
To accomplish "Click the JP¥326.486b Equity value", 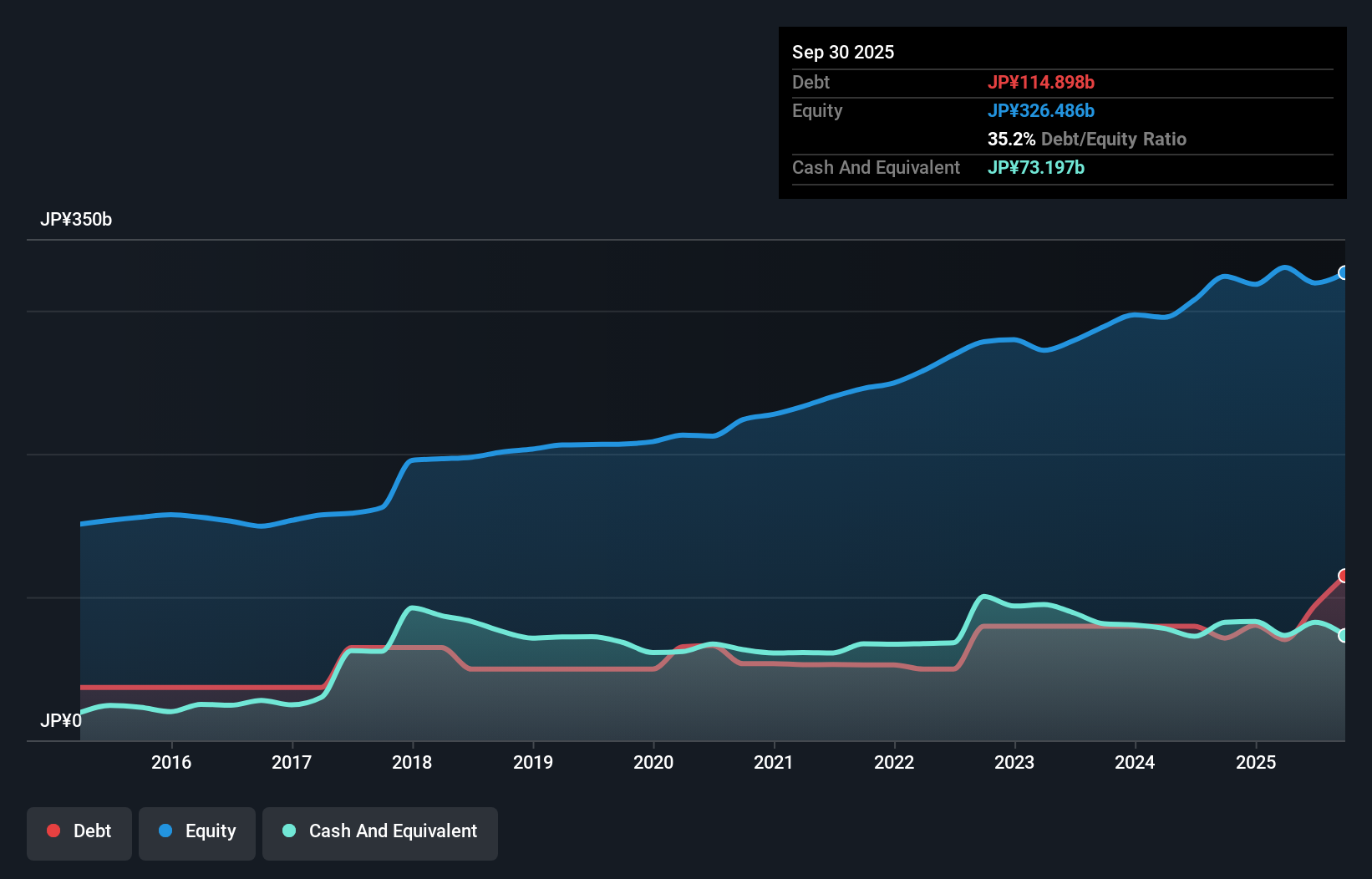I will coord(1042,110).
